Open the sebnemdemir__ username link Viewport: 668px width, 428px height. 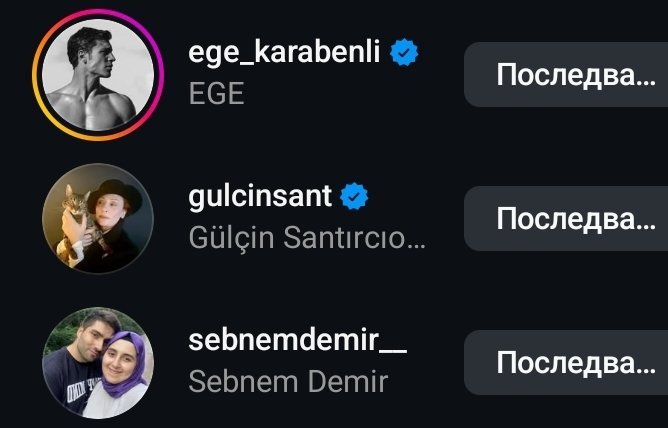(297, 340)
